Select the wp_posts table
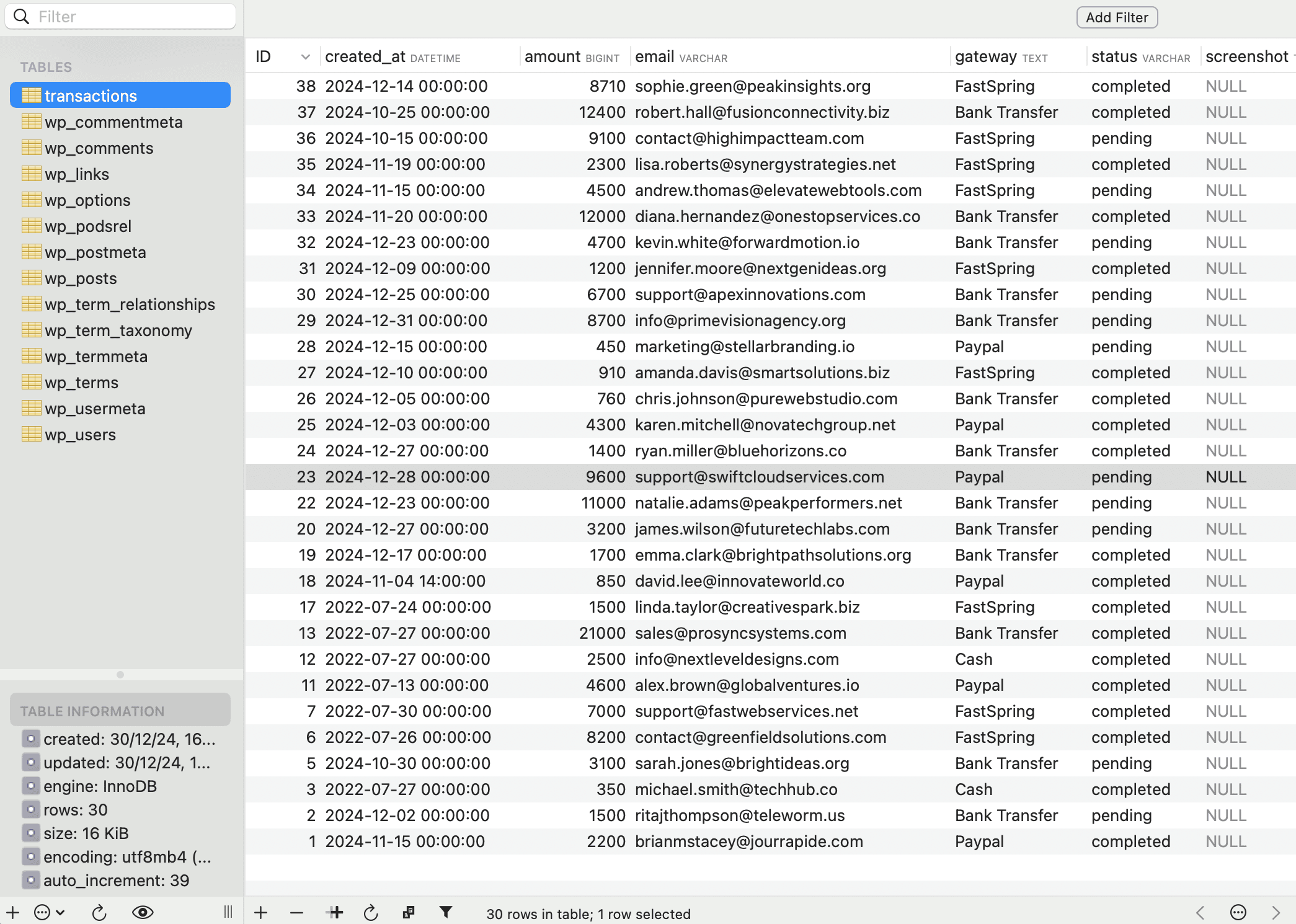Viewport: 1296px width, 924px height. 81,278
